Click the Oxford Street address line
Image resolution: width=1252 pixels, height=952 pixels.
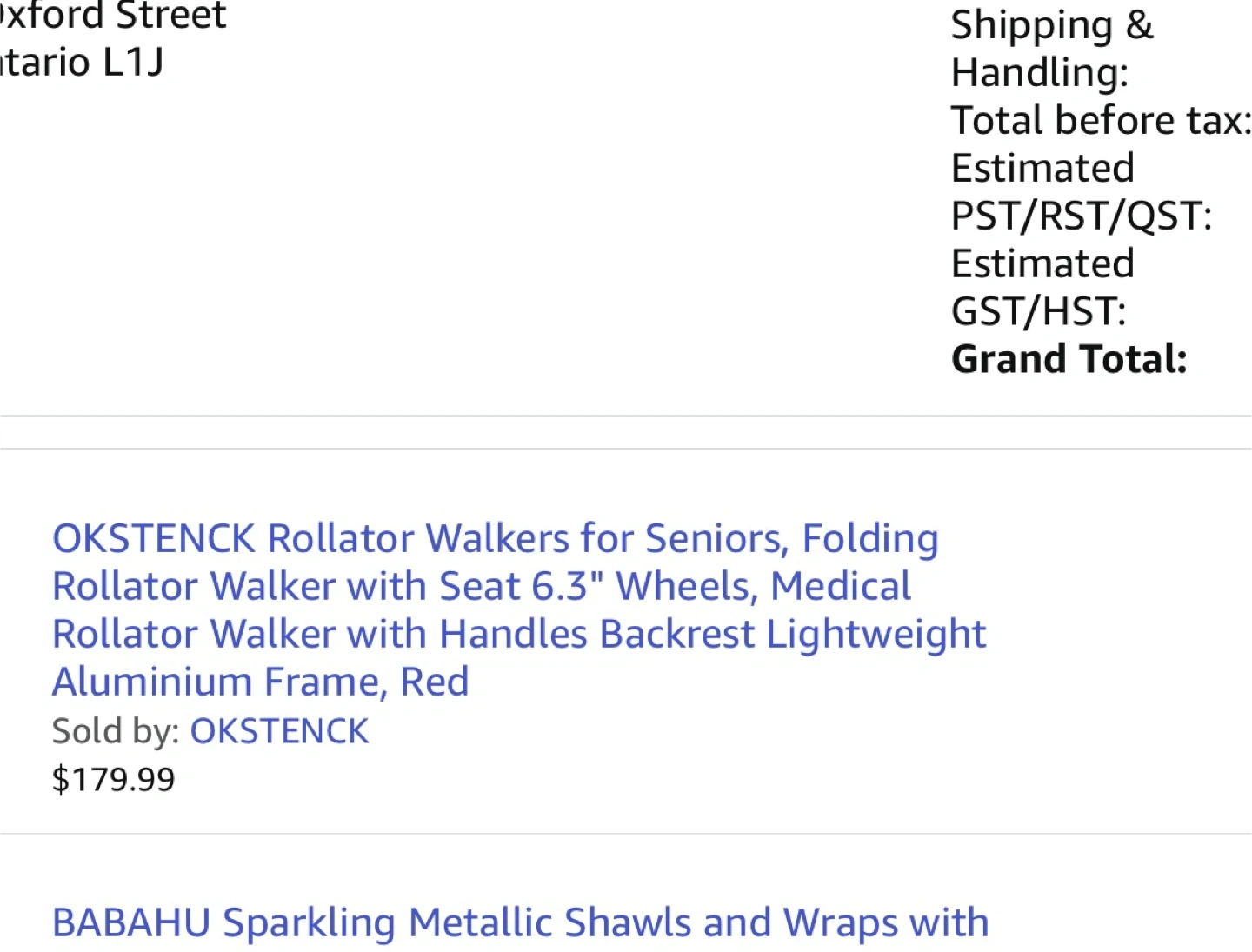(113, 16)
